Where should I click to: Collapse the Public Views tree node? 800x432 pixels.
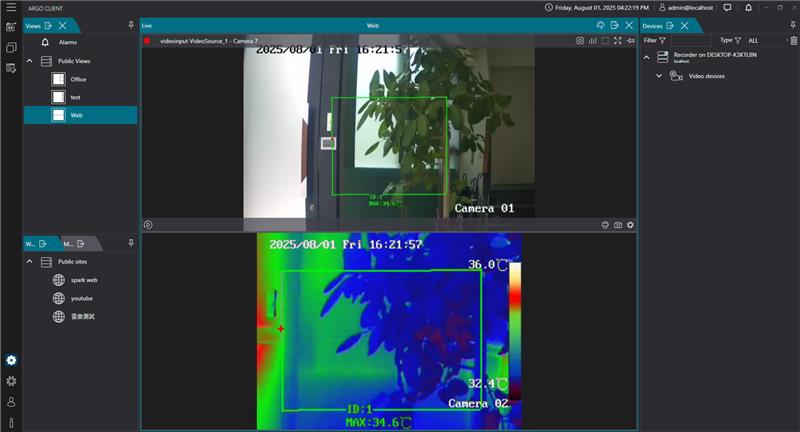(30, 61)
